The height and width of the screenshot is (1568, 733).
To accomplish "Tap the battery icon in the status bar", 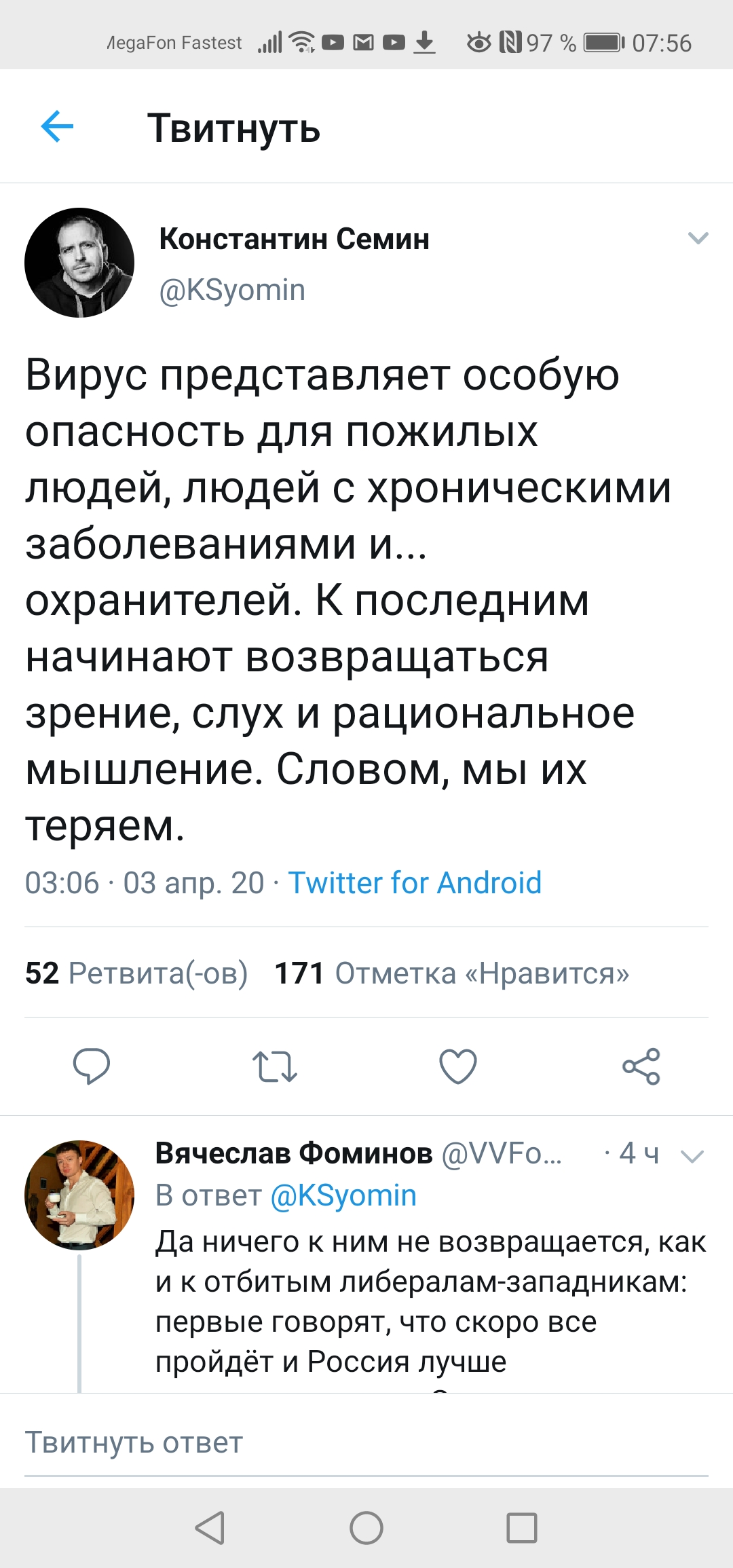I will [604, 43].
